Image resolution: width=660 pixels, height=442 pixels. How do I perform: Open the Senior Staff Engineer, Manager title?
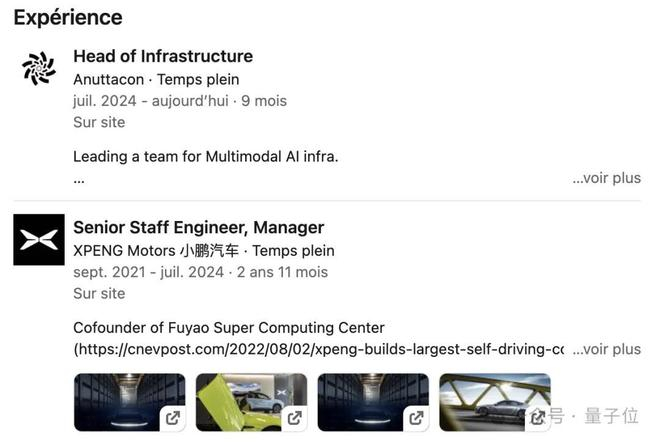(x=199, y=227)
